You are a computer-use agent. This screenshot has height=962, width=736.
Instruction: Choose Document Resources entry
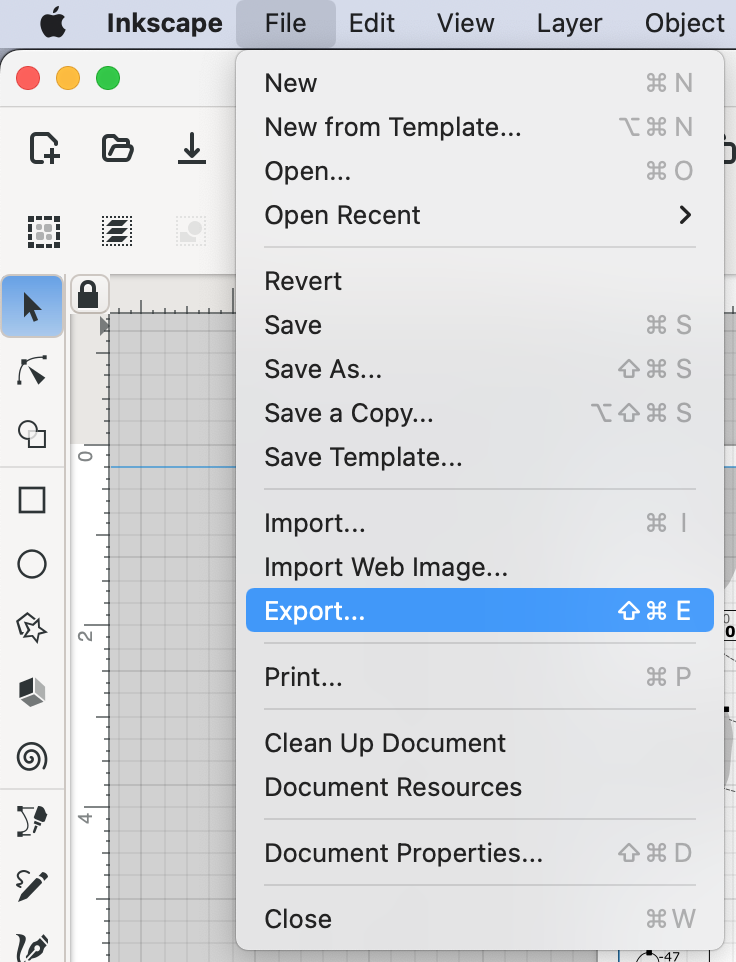pyautogui.click(x=480, y=787)
